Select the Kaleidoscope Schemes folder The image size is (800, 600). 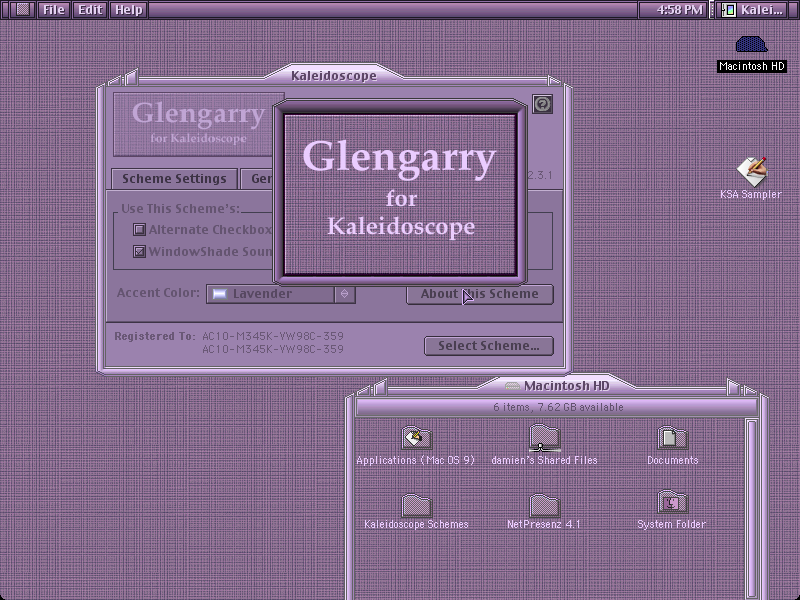[x=416, y=505]
